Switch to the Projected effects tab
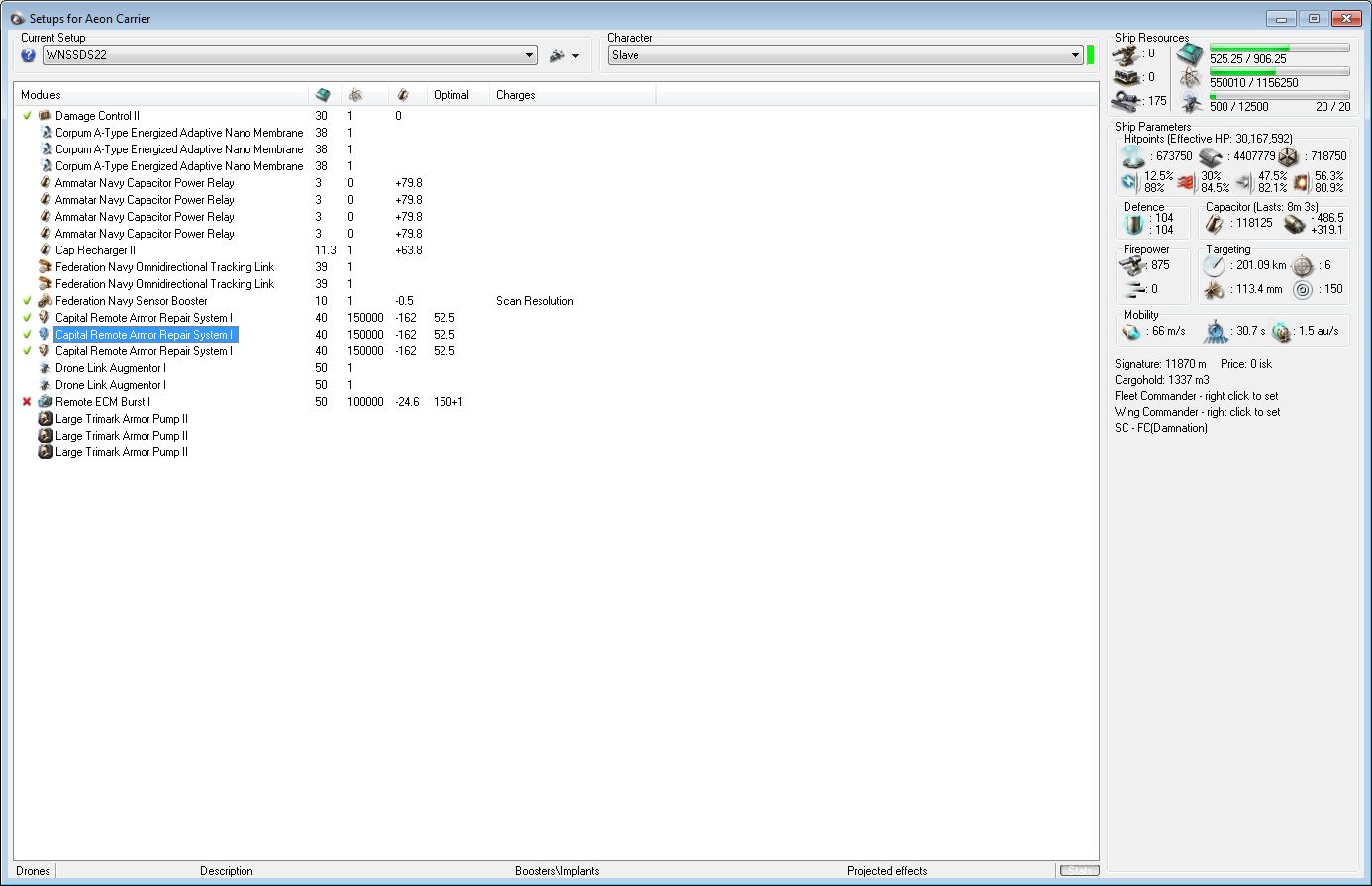The image size is (1372, 886). pos(887,871)
